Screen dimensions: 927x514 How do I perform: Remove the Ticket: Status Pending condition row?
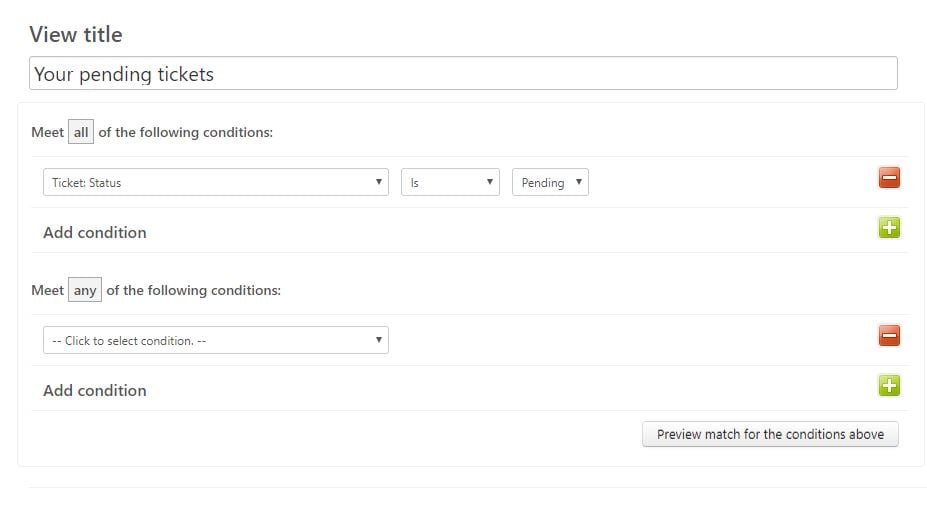pyautogui.click(x=889, y=177)
